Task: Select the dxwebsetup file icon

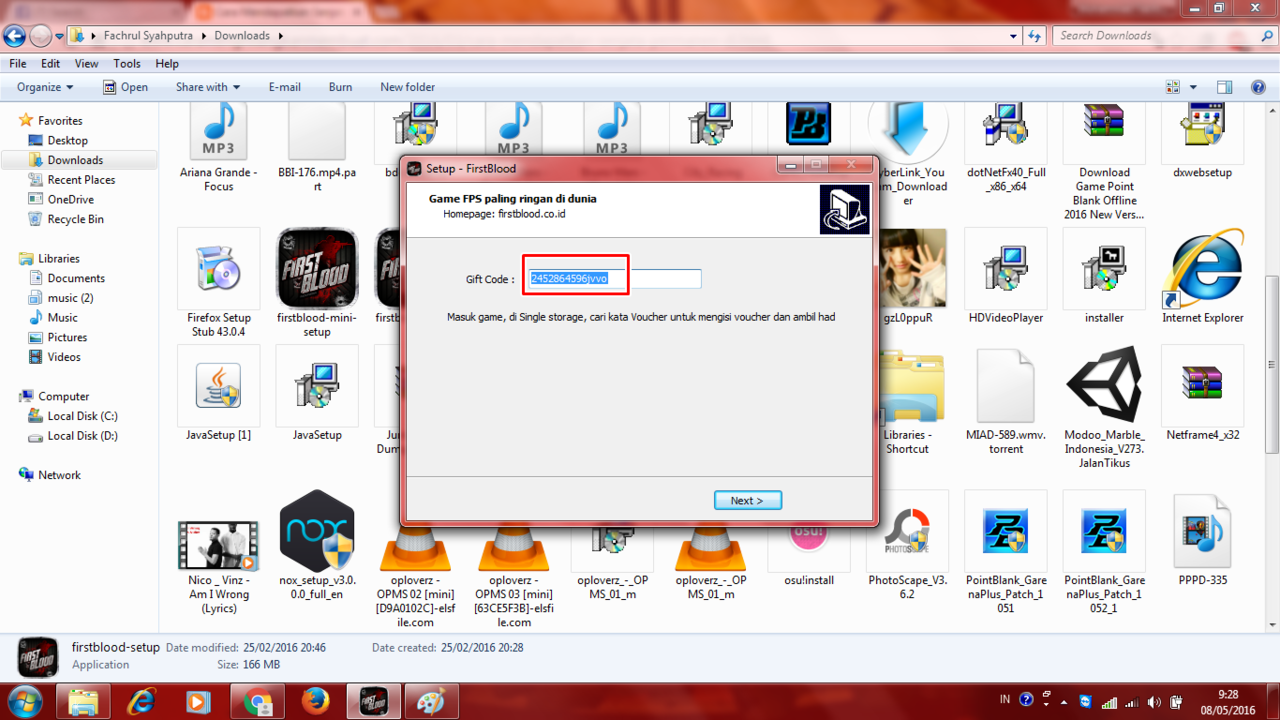Action: pos(1203,126)
